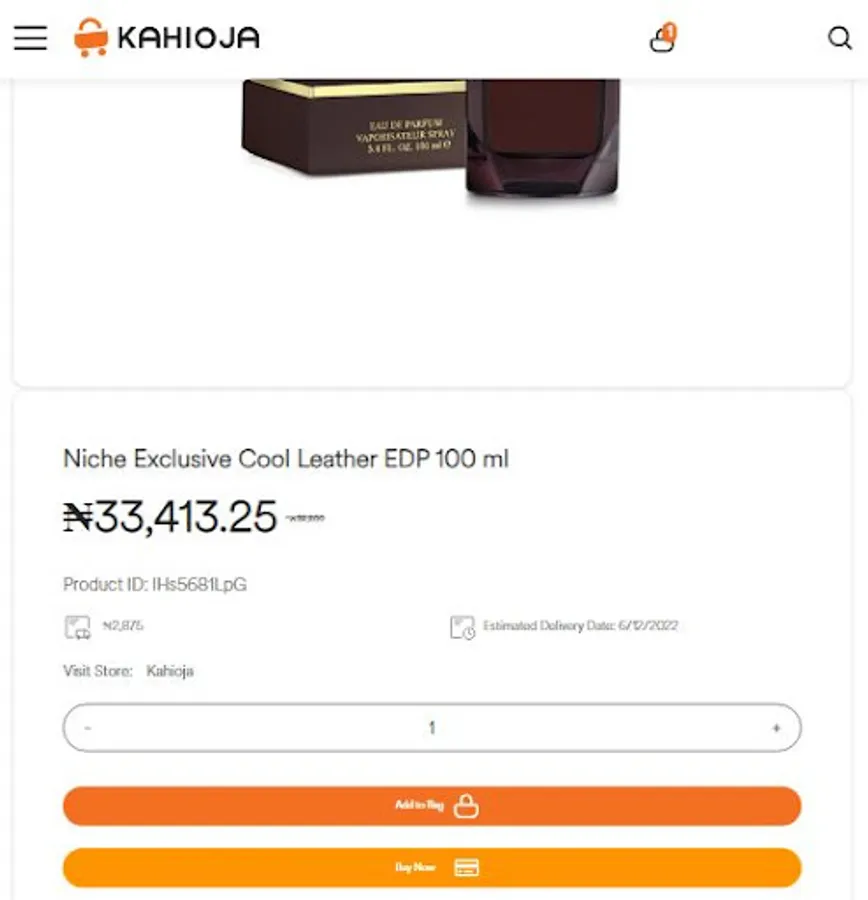Click the Product ID IHs5681LpG text
Image resolution: width=868 pixels, height=900 pixels.
click(155, 584)
